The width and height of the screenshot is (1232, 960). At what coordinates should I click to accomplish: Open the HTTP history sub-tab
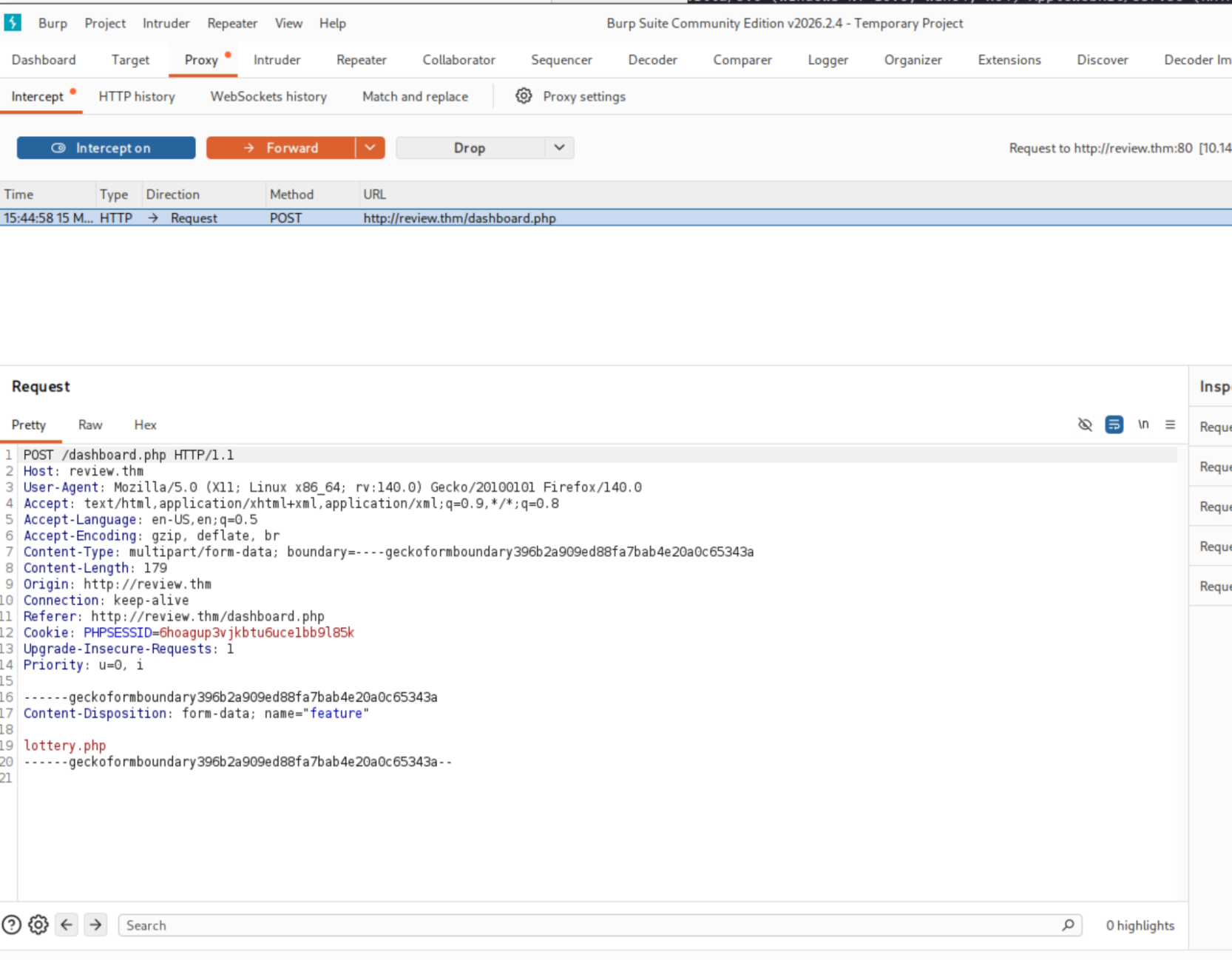point(137,97)
